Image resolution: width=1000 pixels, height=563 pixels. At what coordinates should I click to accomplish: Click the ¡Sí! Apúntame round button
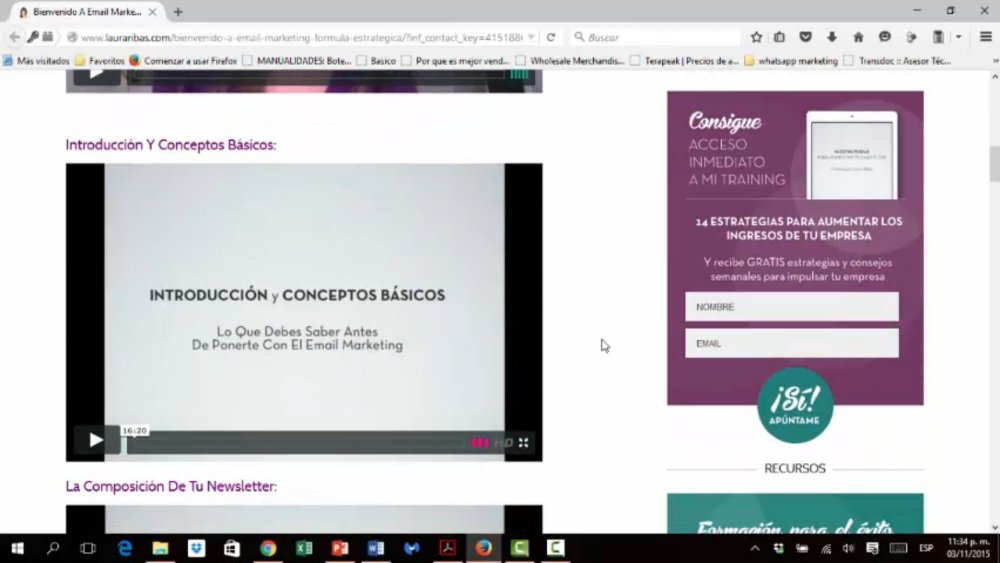tap(795, 405)
